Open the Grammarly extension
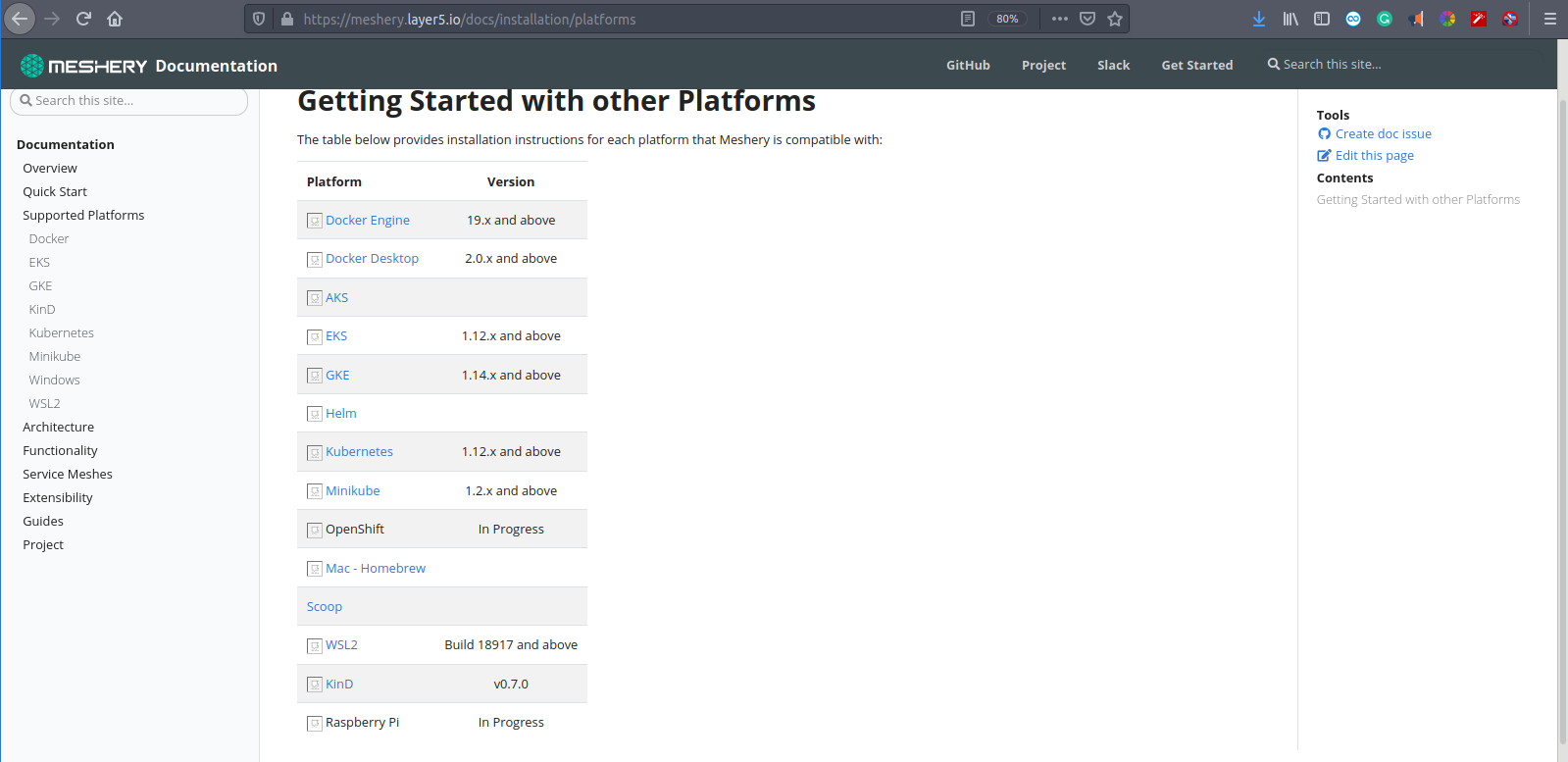The height and width of the screenshot is (762, 1568). pyautogui.click(x=1385, y=19)
